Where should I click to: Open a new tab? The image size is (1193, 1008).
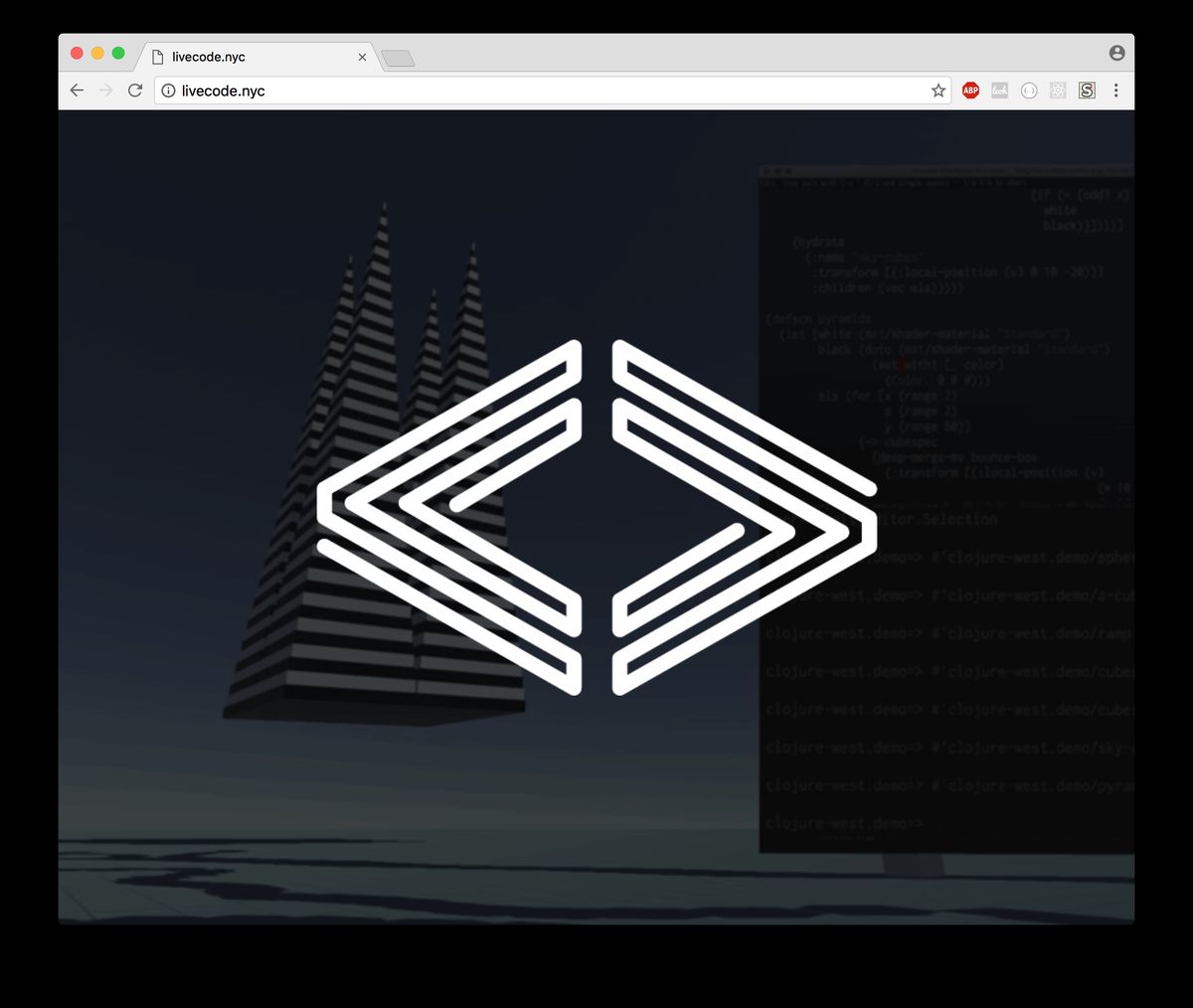tap(398, 59)
